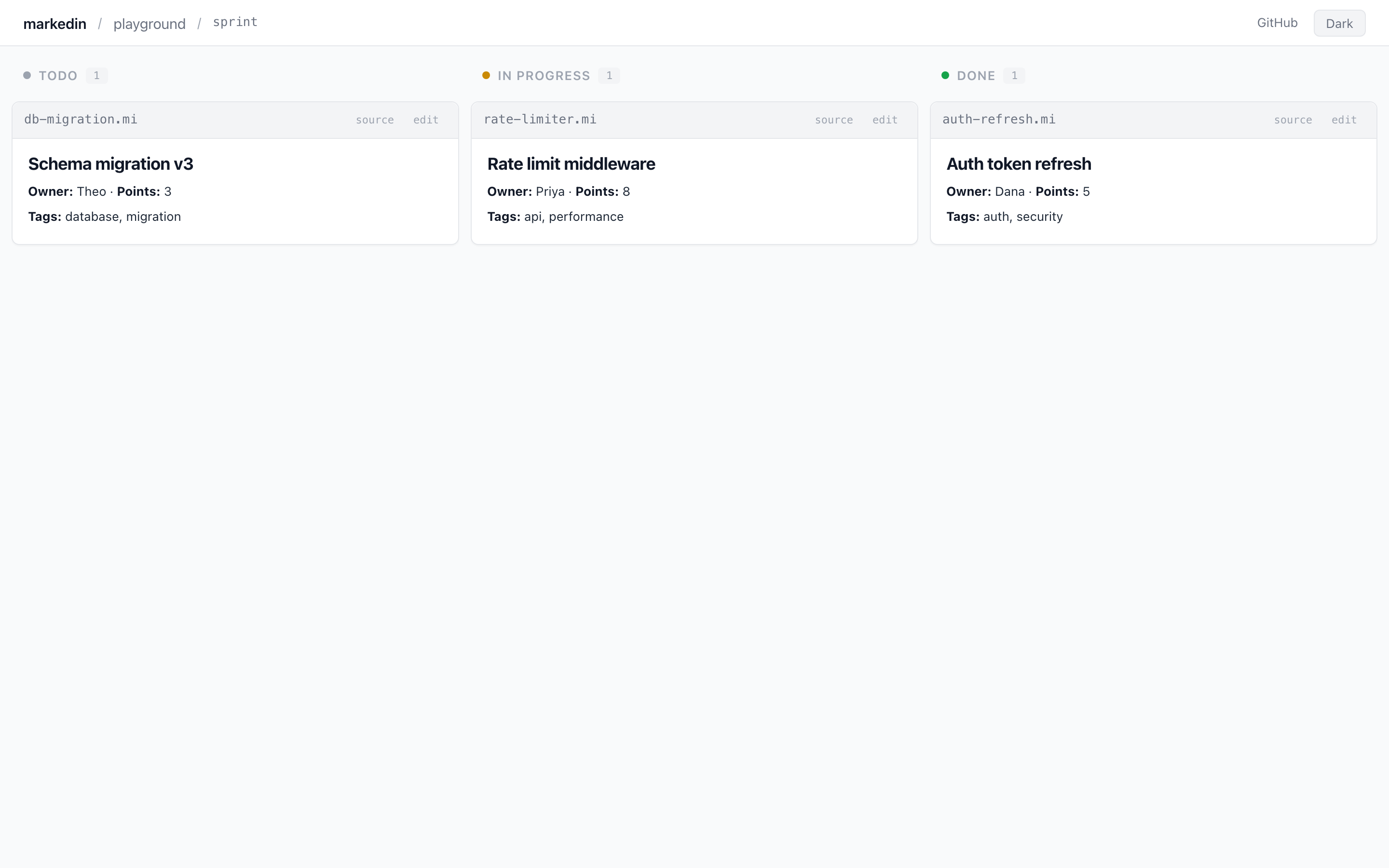Open the Auth token refresh title

(1019, 164)
